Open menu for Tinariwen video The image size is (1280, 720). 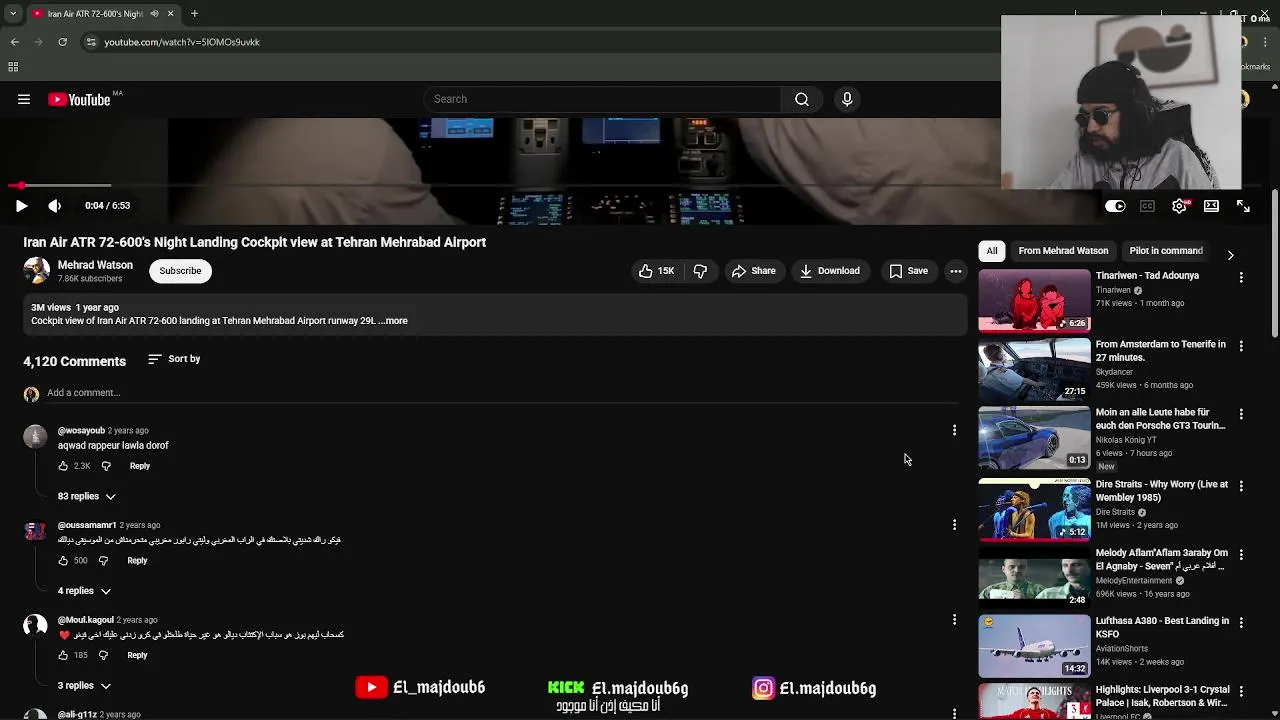(x=1241, y=277)
